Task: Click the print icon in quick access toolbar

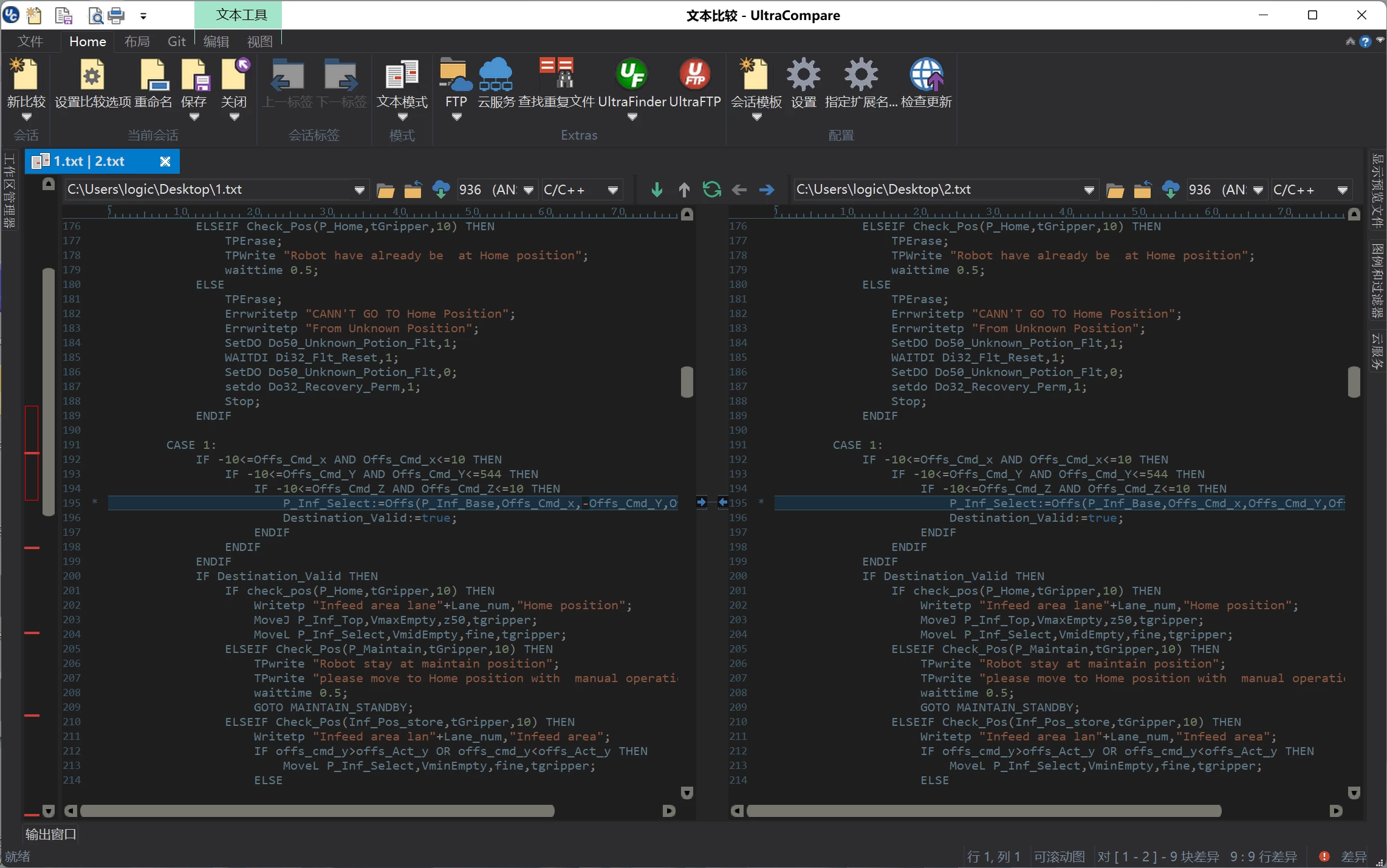Action: click(x=116, y=15)
